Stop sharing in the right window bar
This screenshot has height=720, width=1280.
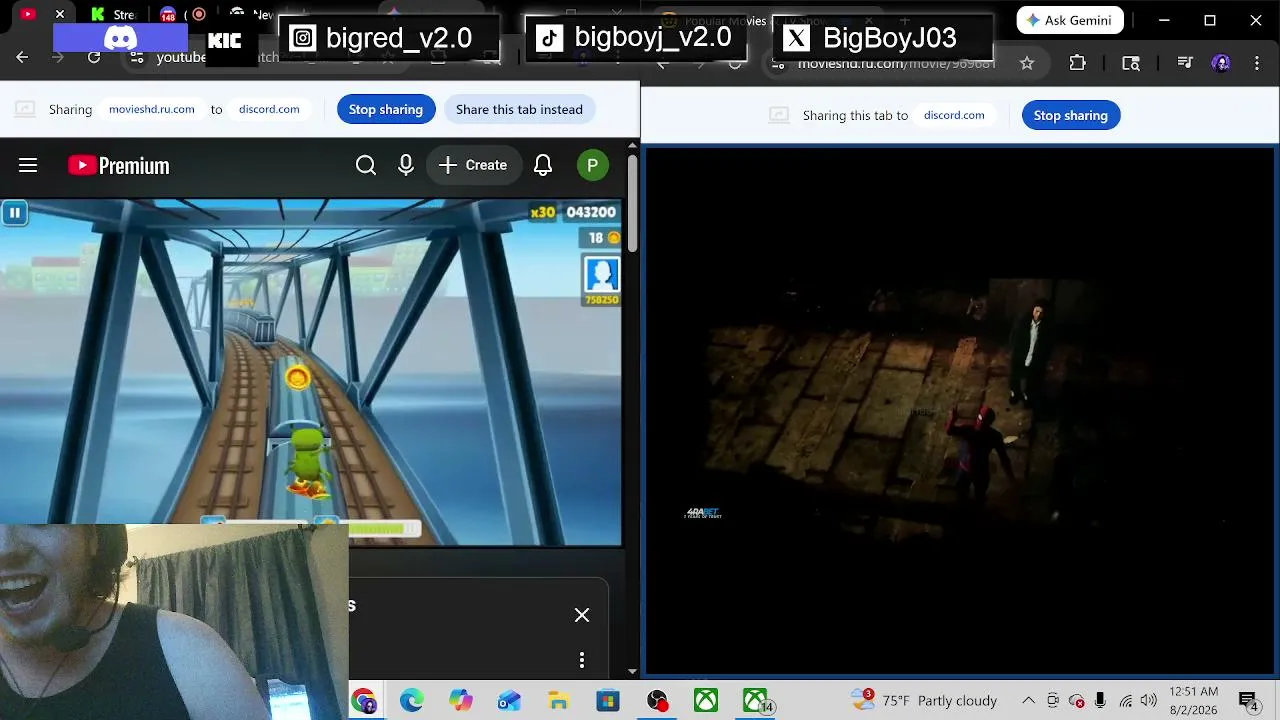pyautogui.click(x=1071, y=115)
